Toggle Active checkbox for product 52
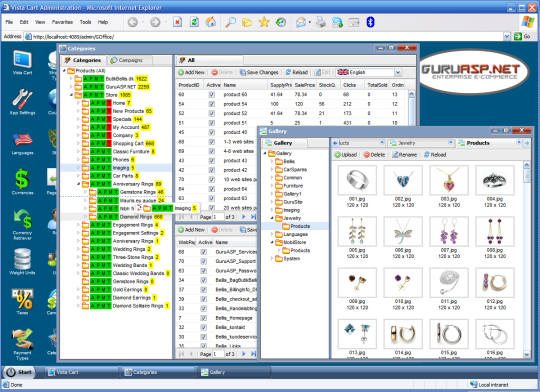The height and width of the screenshot is (392, 540). coord(211,113)
